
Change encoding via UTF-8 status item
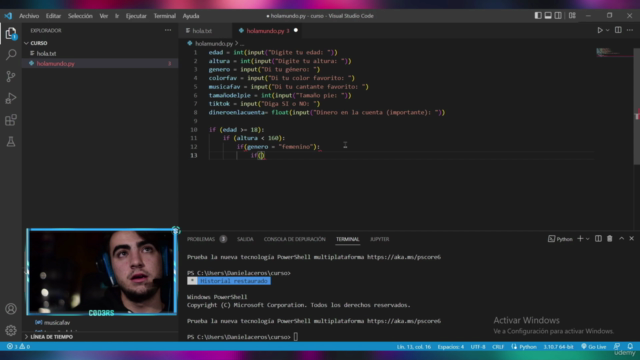[478, 347]
